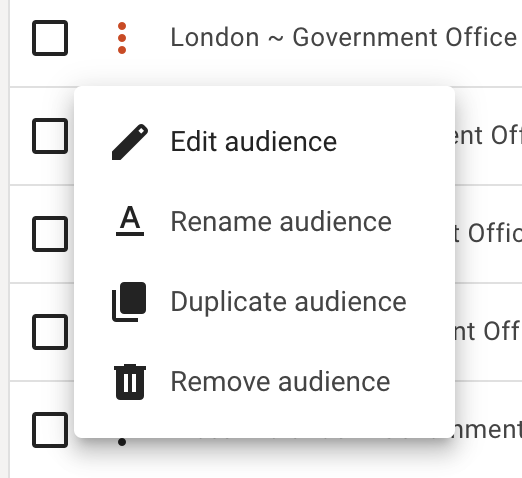The height and width of the screenshot is (478, 522).
Task: Click the underlined A rename icon
Action: pos(130,221)
